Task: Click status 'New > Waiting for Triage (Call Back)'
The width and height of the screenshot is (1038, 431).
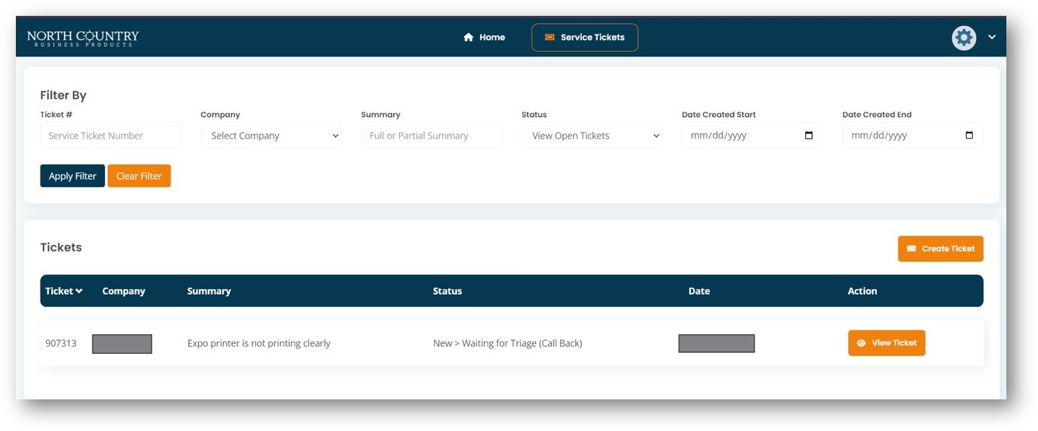Action: coord(508,344)
